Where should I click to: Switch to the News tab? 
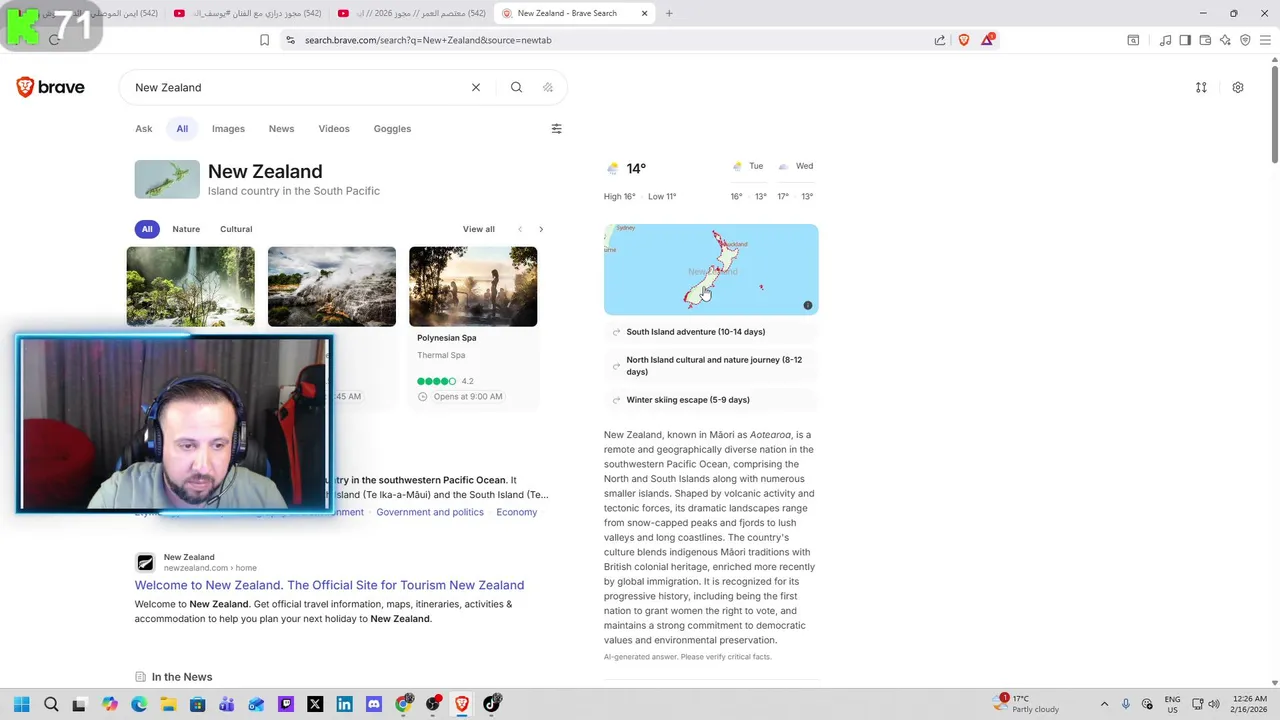tap(281, 128)
